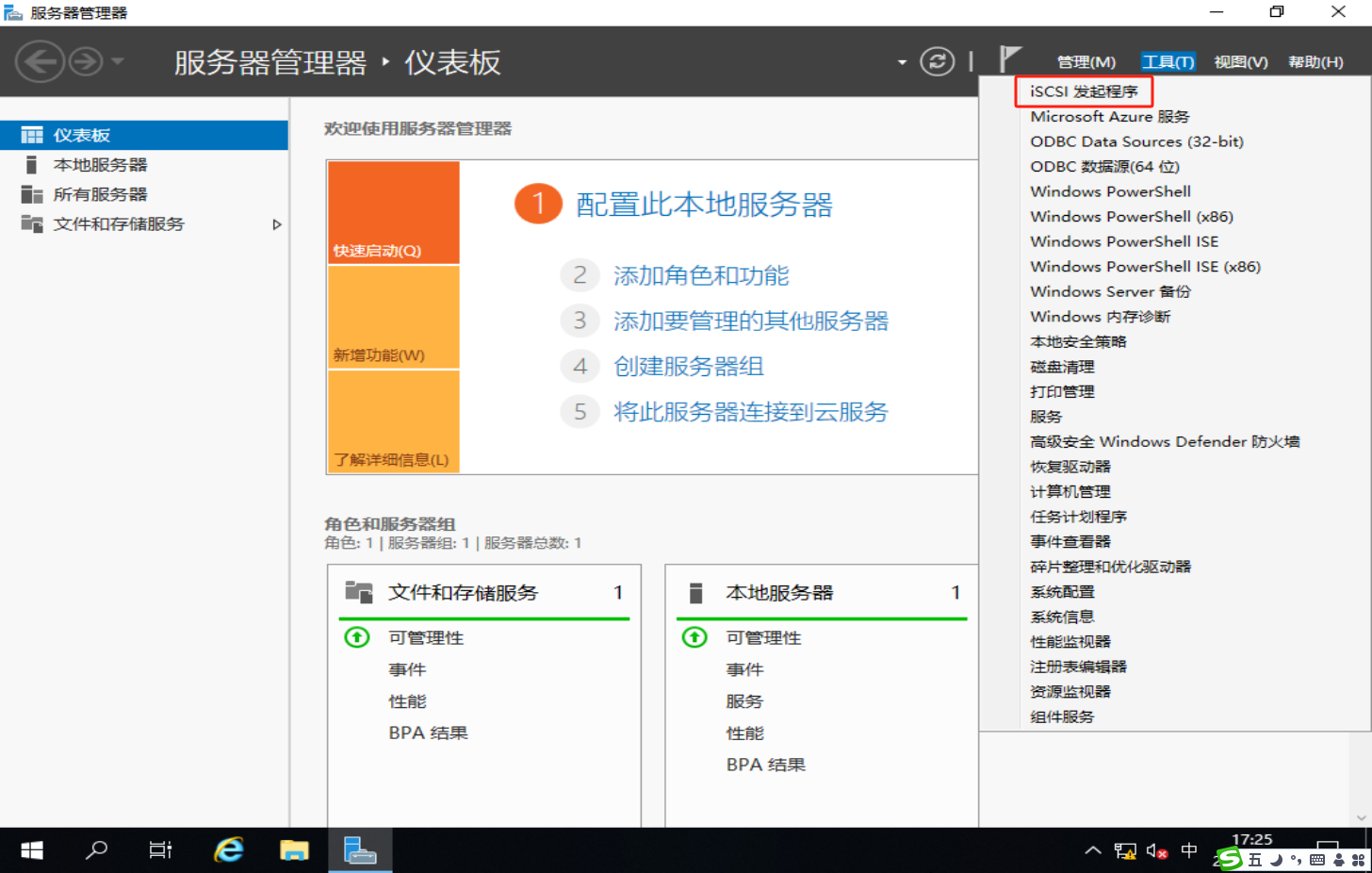
Task: Open the 本地服务器 tile header
Action: [822, 592]
